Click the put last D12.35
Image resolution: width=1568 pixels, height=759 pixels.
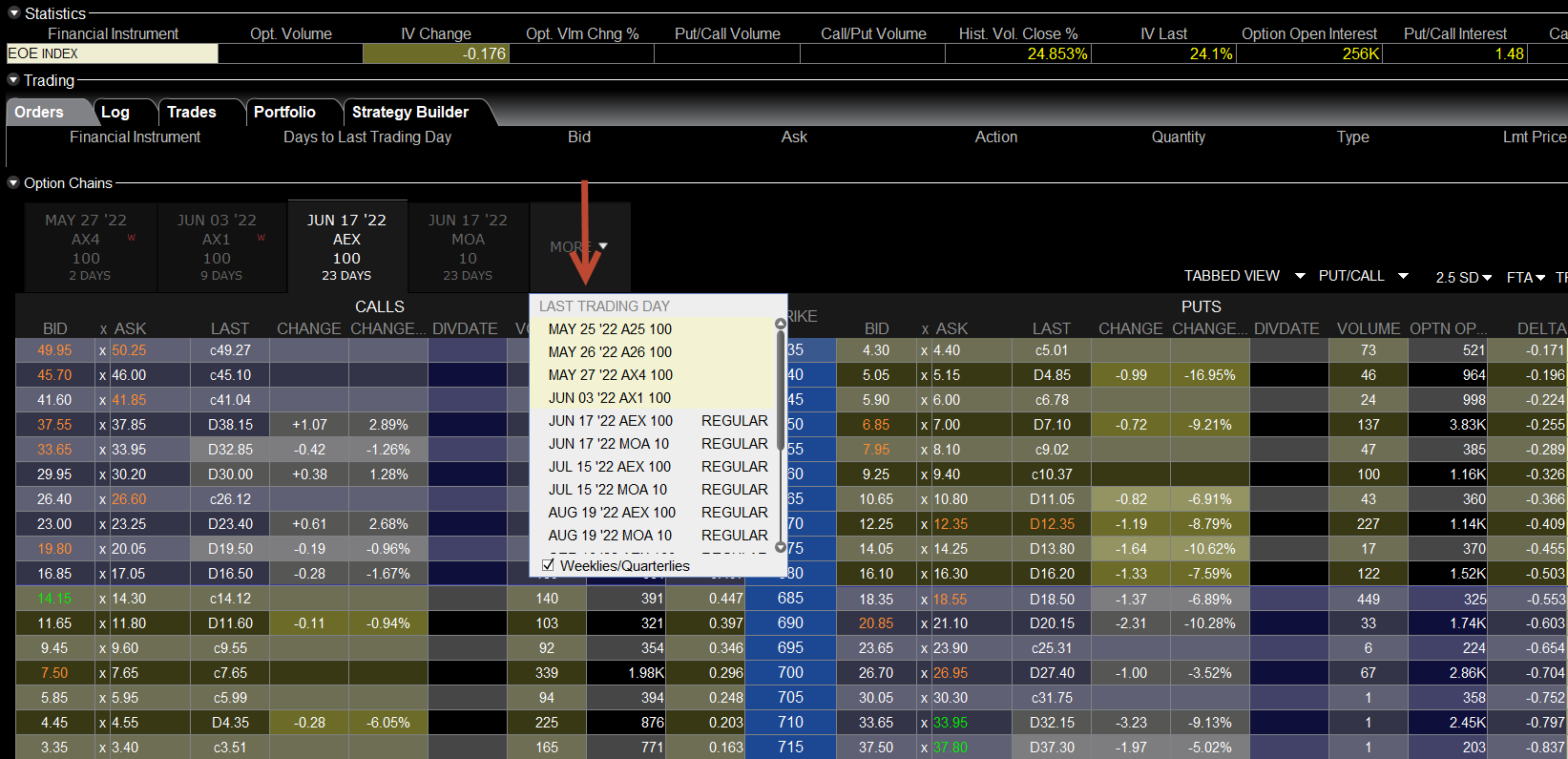pos(1052,524)
